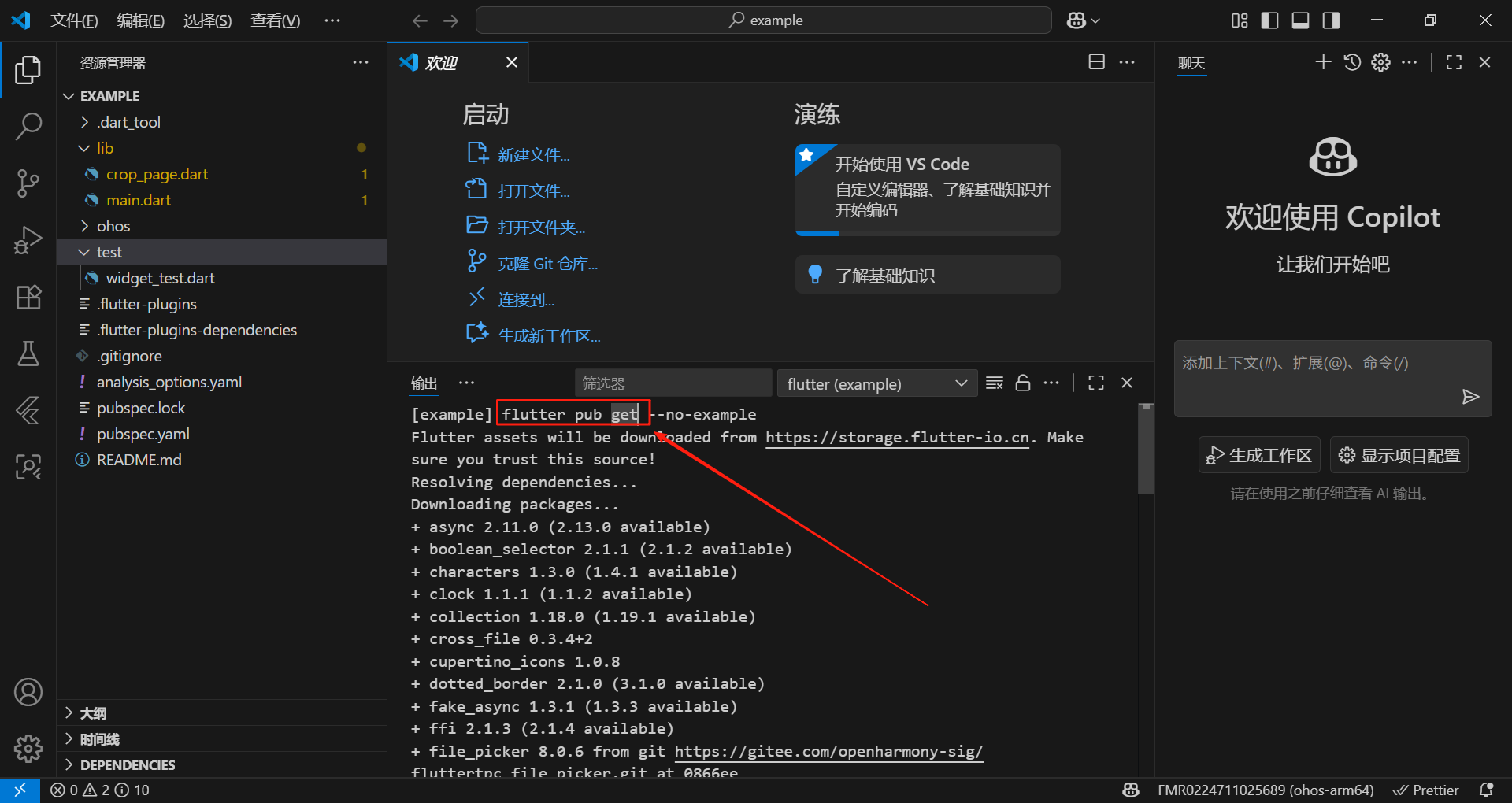Start a new chat with plus icon
This screenshot has height=803, width=1512.
[1323, 62]
